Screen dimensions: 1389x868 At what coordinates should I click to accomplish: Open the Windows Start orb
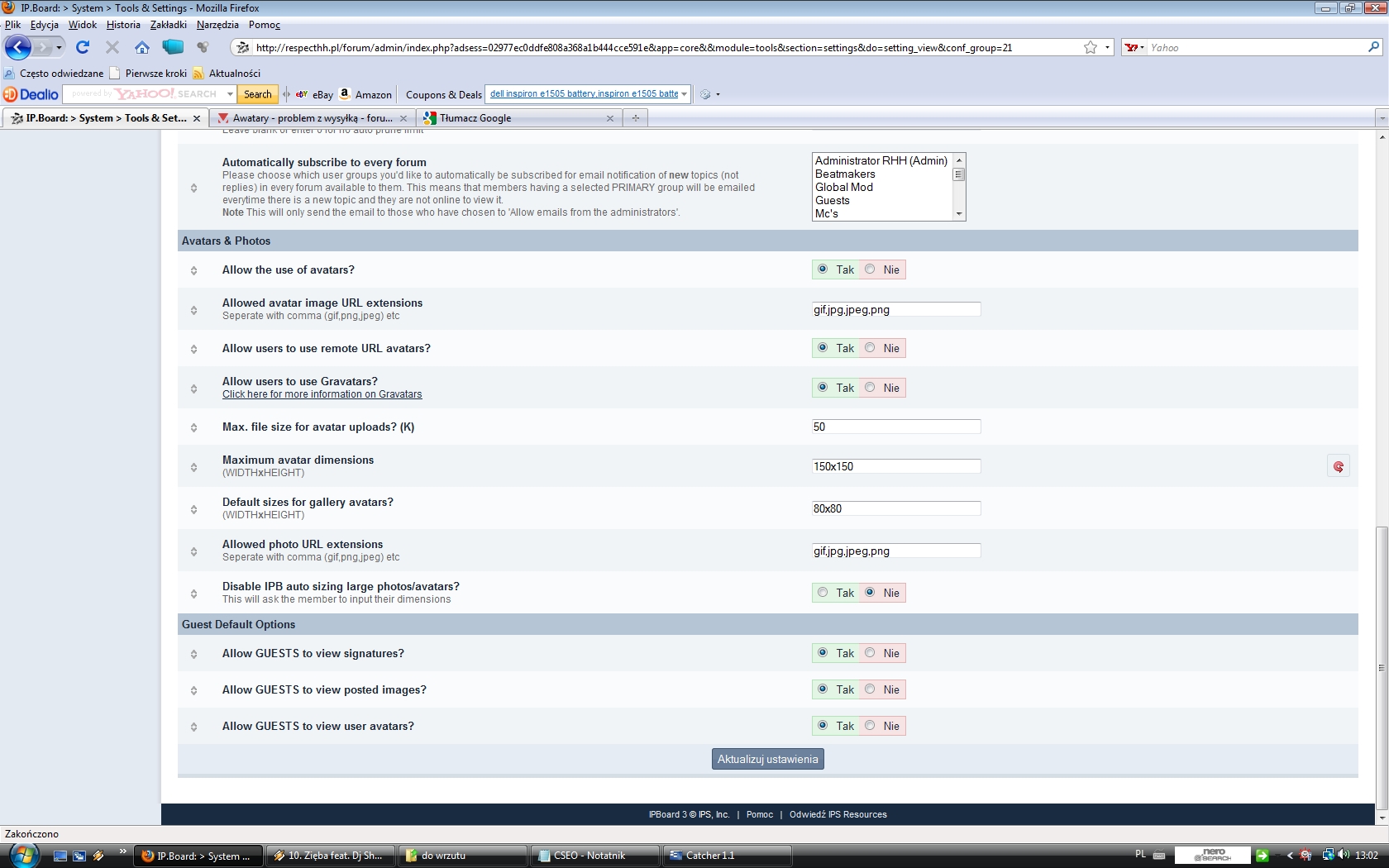click(x=22, y=856)
